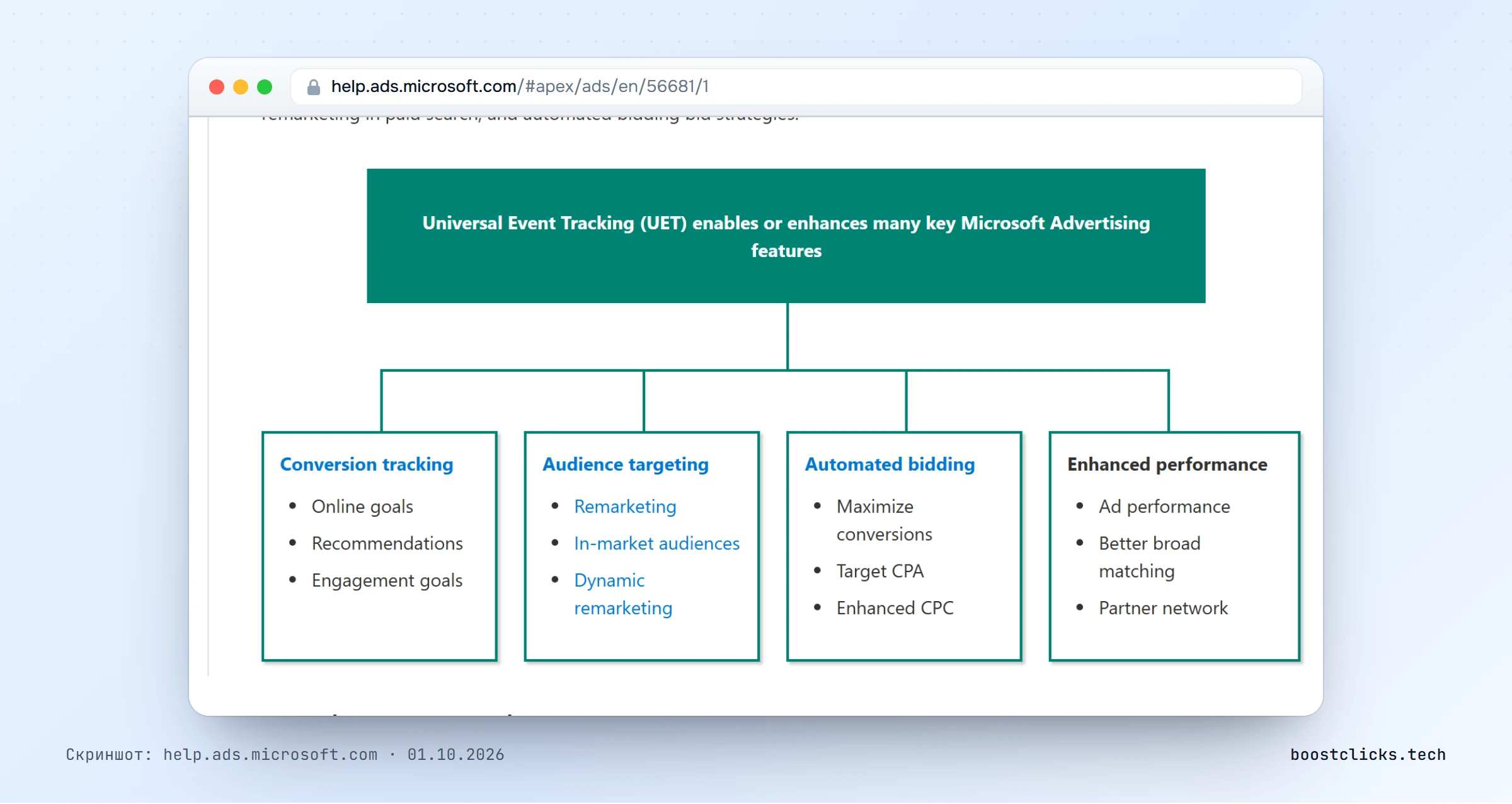
Task: Click the Enhanced CPC bullet
Action: (895, 608)
